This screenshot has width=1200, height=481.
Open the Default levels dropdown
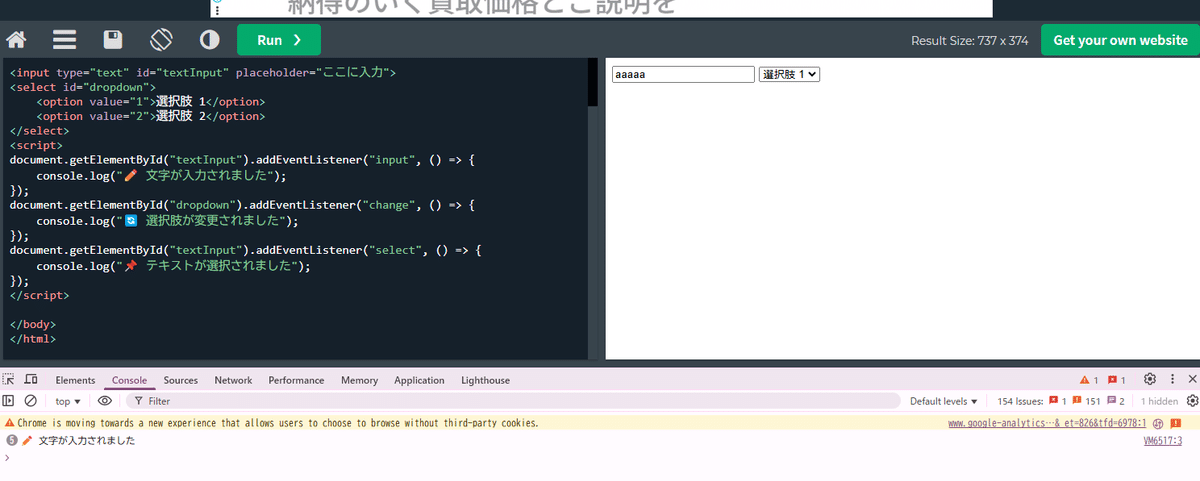coord(943,401)
